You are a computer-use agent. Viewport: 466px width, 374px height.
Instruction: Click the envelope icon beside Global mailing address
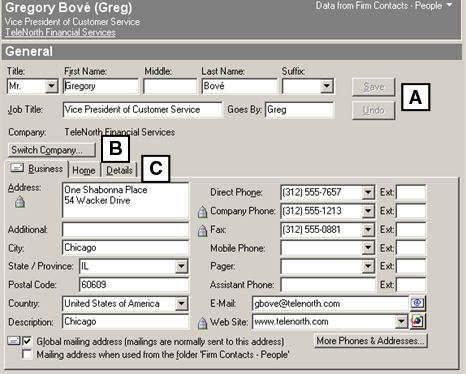tap(14, 341)
